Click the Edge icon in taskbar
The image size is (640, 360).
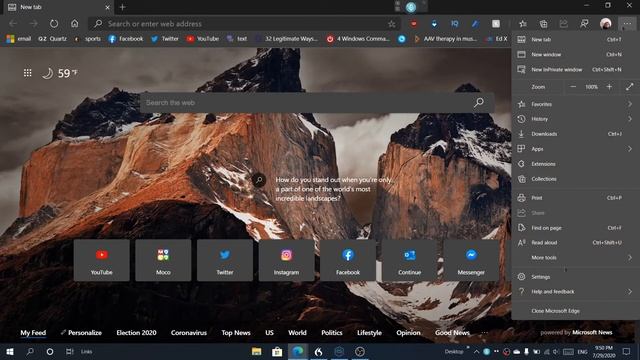(298, 351)
